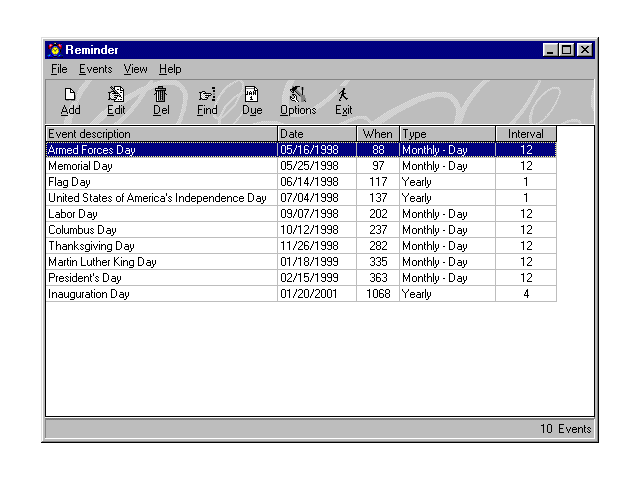Image resolution: width=640 pixels, height=480 pixels.
Task: Click the When column header
Action: (377, 134)
